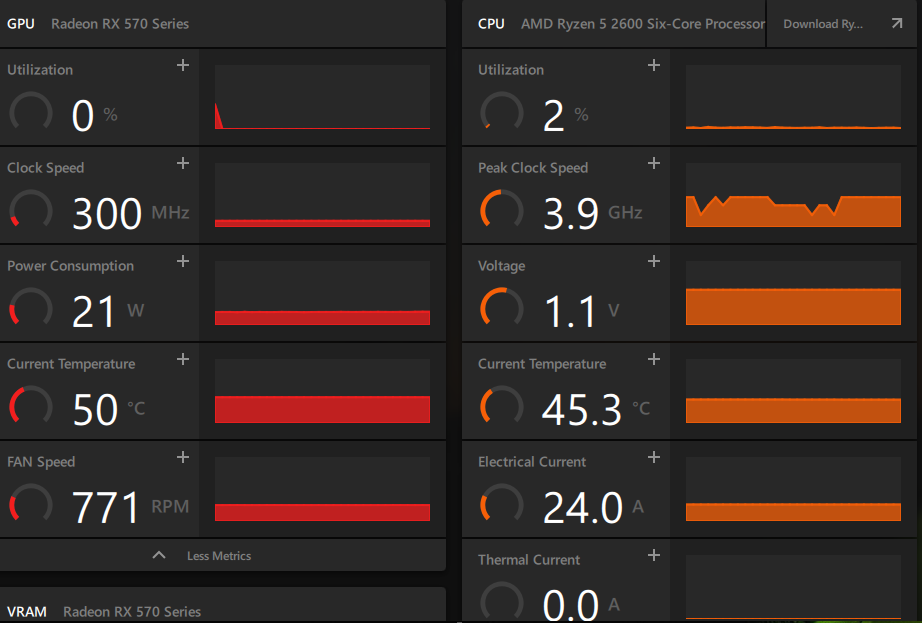The image size is (922, 623).
Task: Click the CPU Utilization graph
Action: click(x=793, y=97)
